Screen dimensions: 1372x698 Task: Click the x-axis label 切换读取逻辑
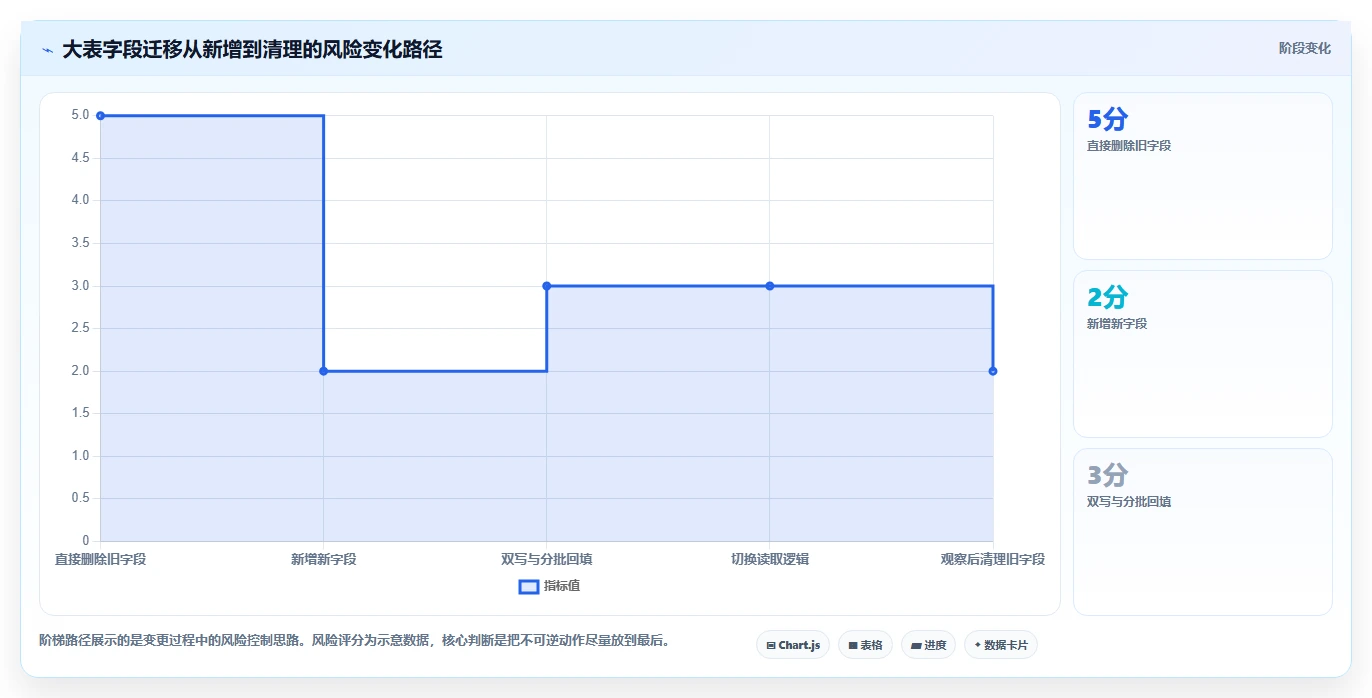[770, 559]
